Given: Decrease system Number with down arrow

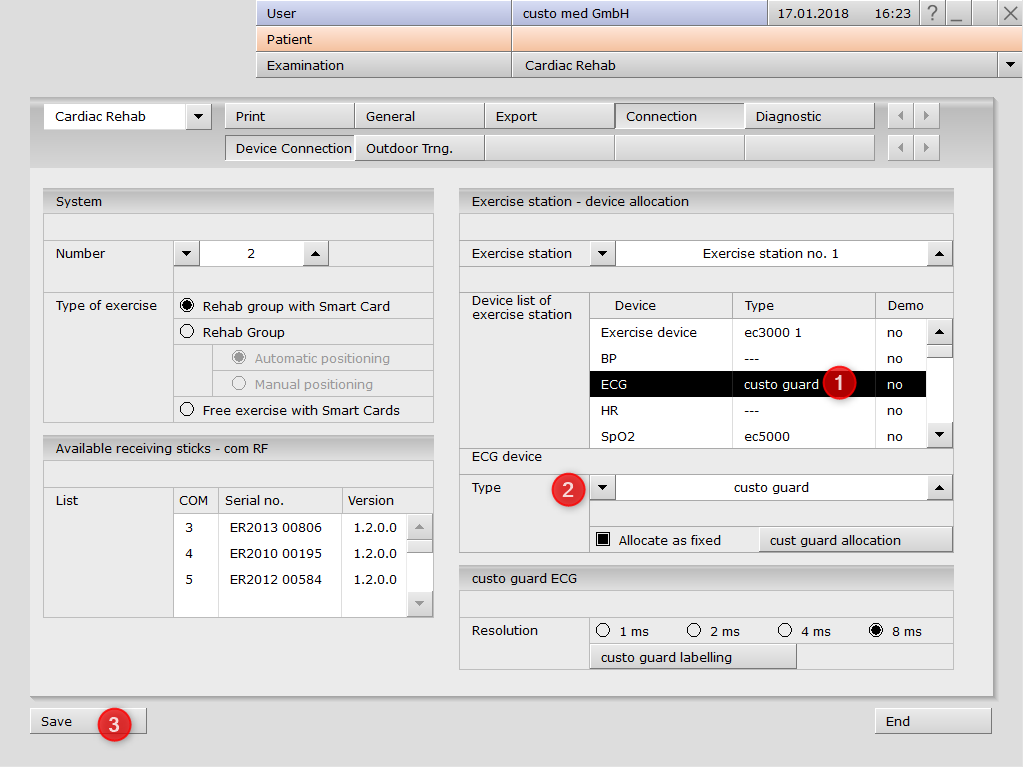Looking at the screenshot, I should (187, 253).
